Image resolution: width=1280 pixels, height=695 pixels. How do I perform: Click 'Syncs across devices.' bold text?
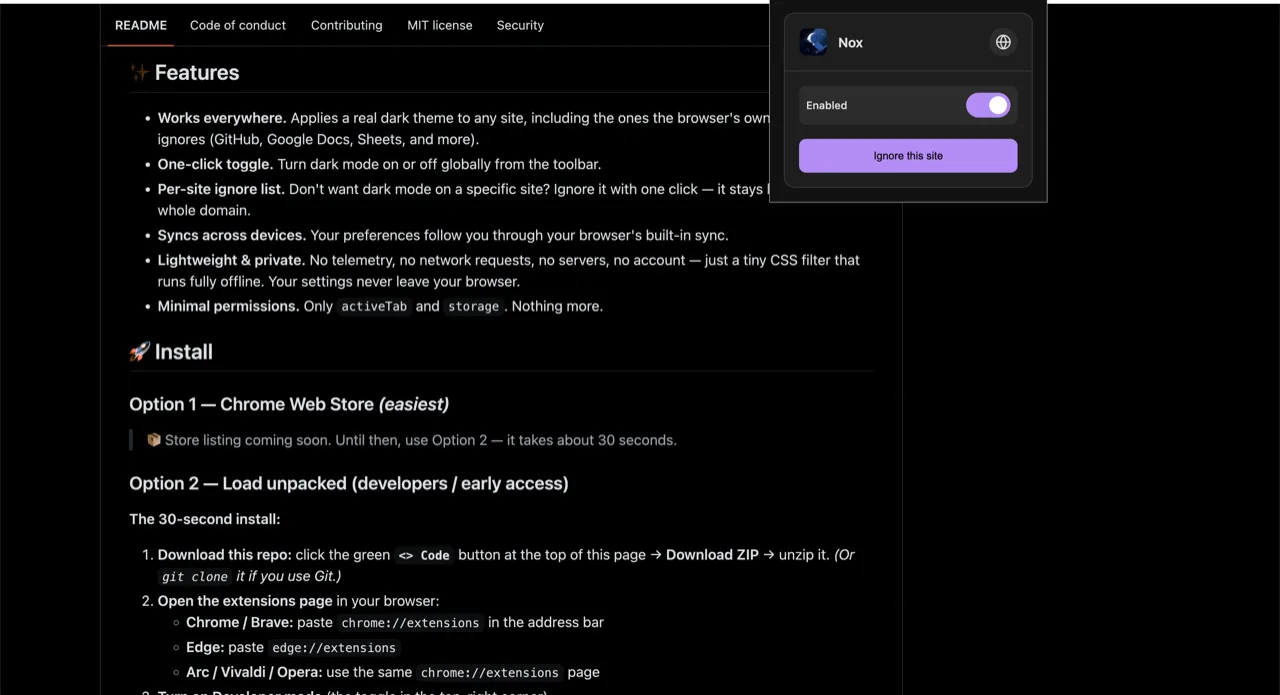[232, 235]
